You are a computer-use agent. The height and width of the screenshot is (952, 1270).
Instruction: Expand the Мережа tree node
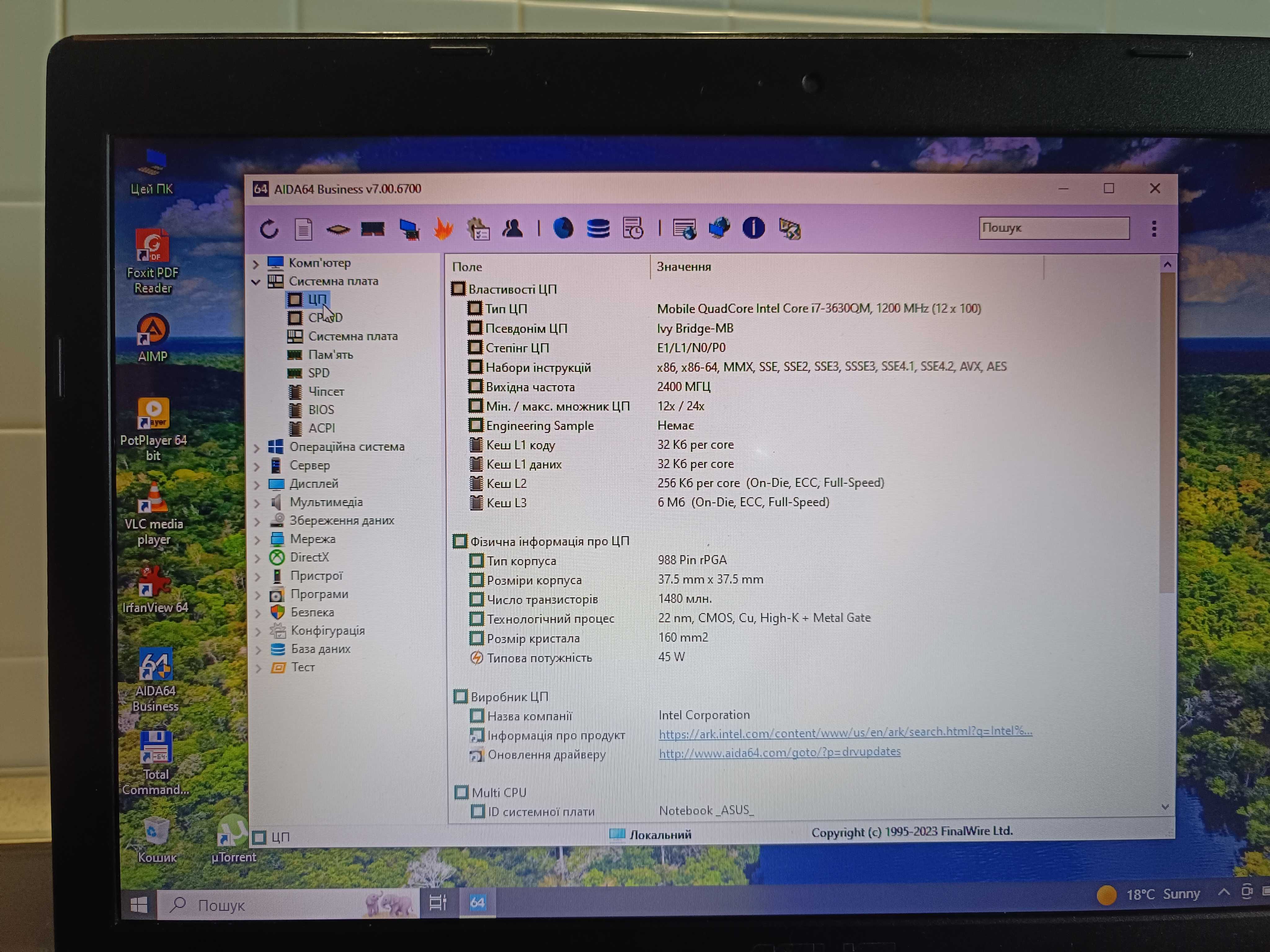point(258,540)
